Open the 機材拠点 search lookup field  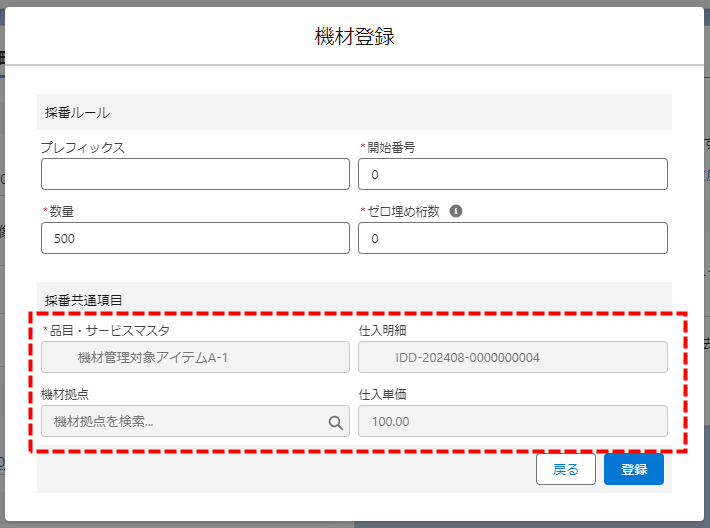(x=185, y=422)
